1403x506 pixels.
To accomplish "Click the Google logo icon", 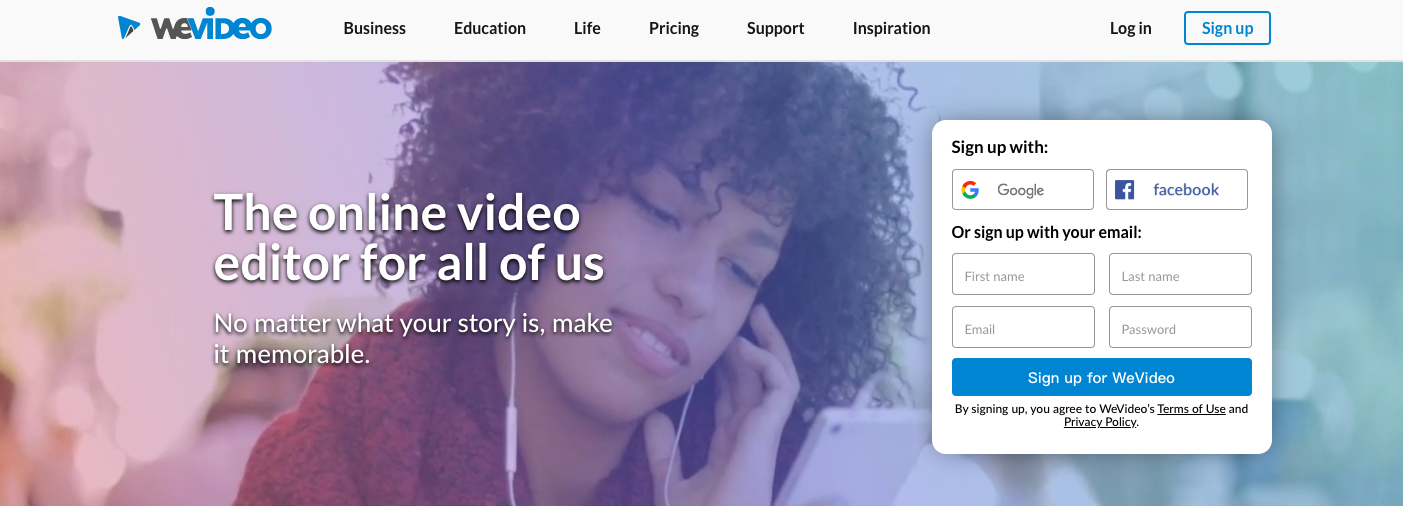I will pyautogui.click(x=970, y=190).
